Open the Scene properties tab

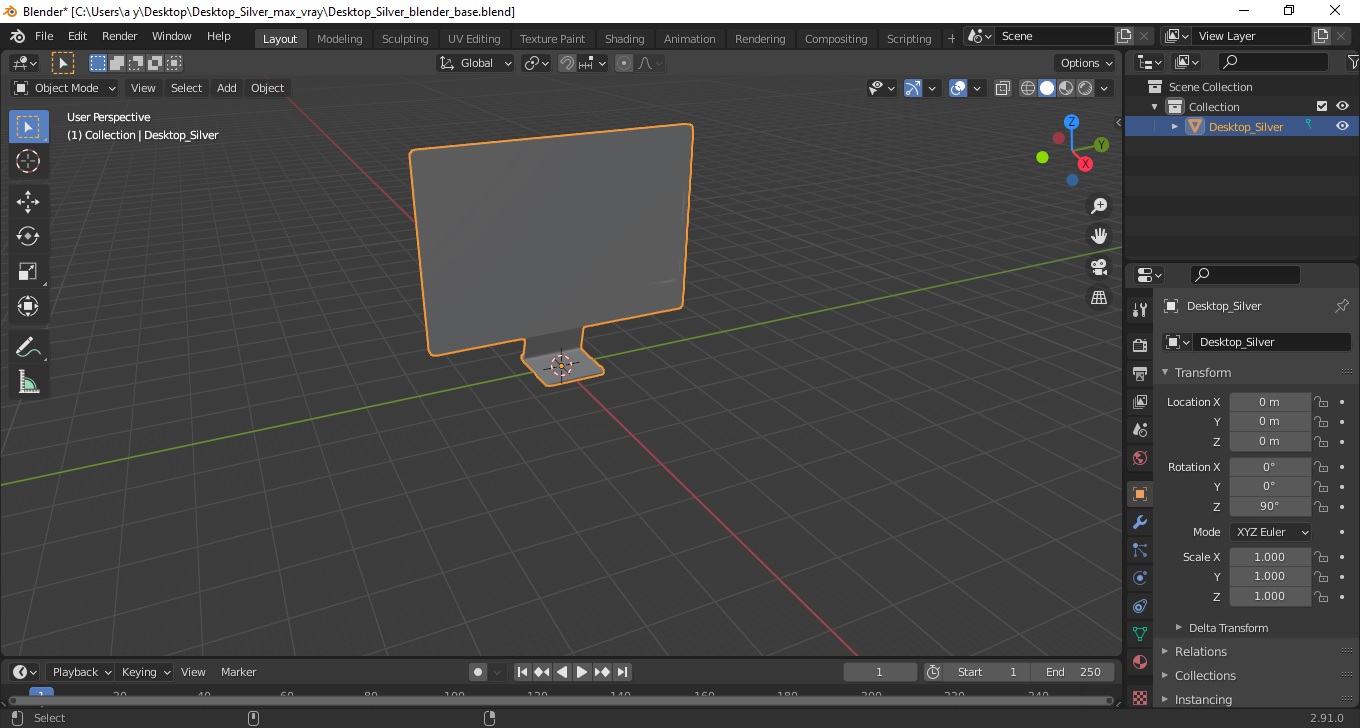tap(1140, 430)
